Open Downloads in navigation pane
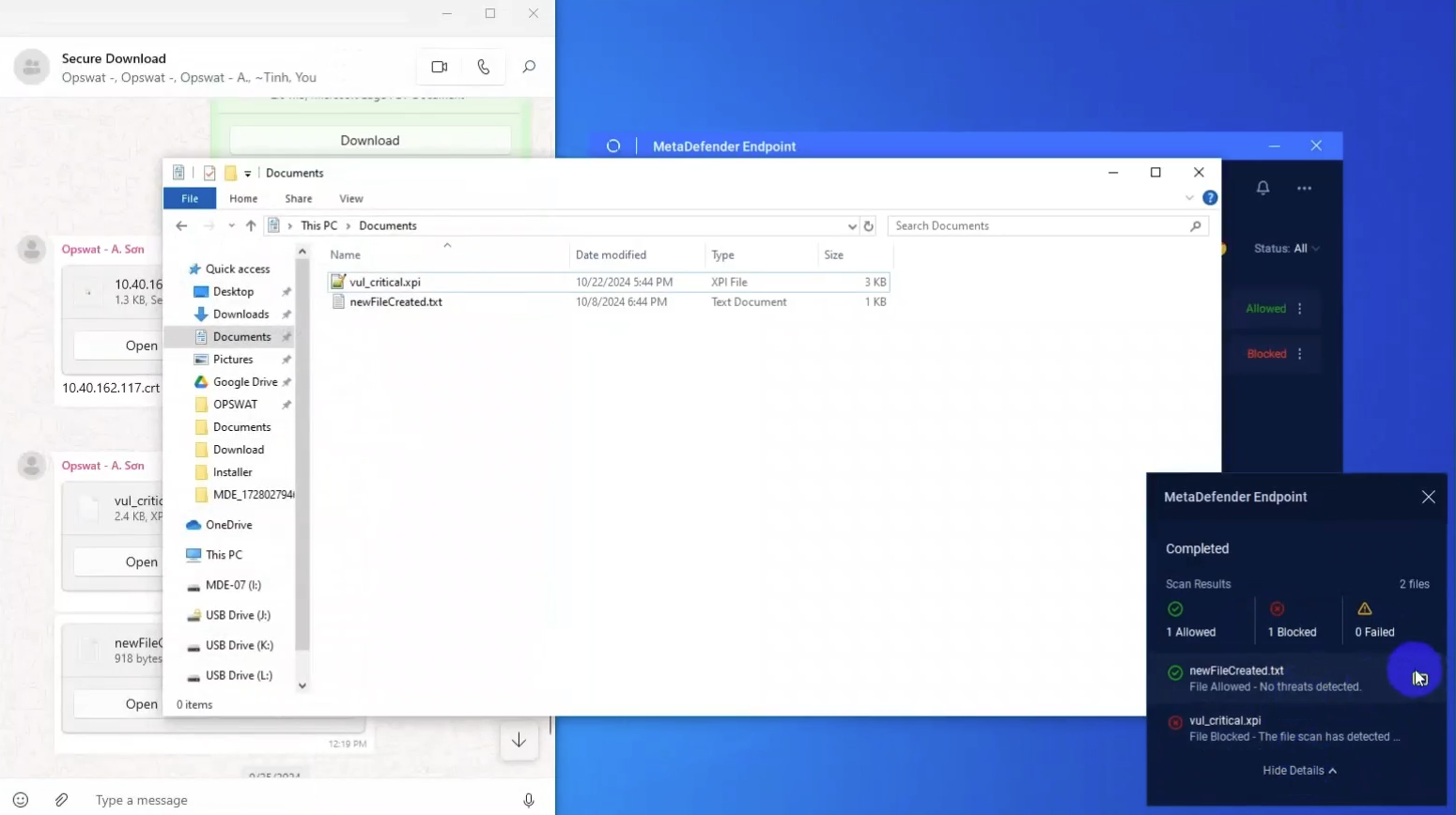 [240, 315]
